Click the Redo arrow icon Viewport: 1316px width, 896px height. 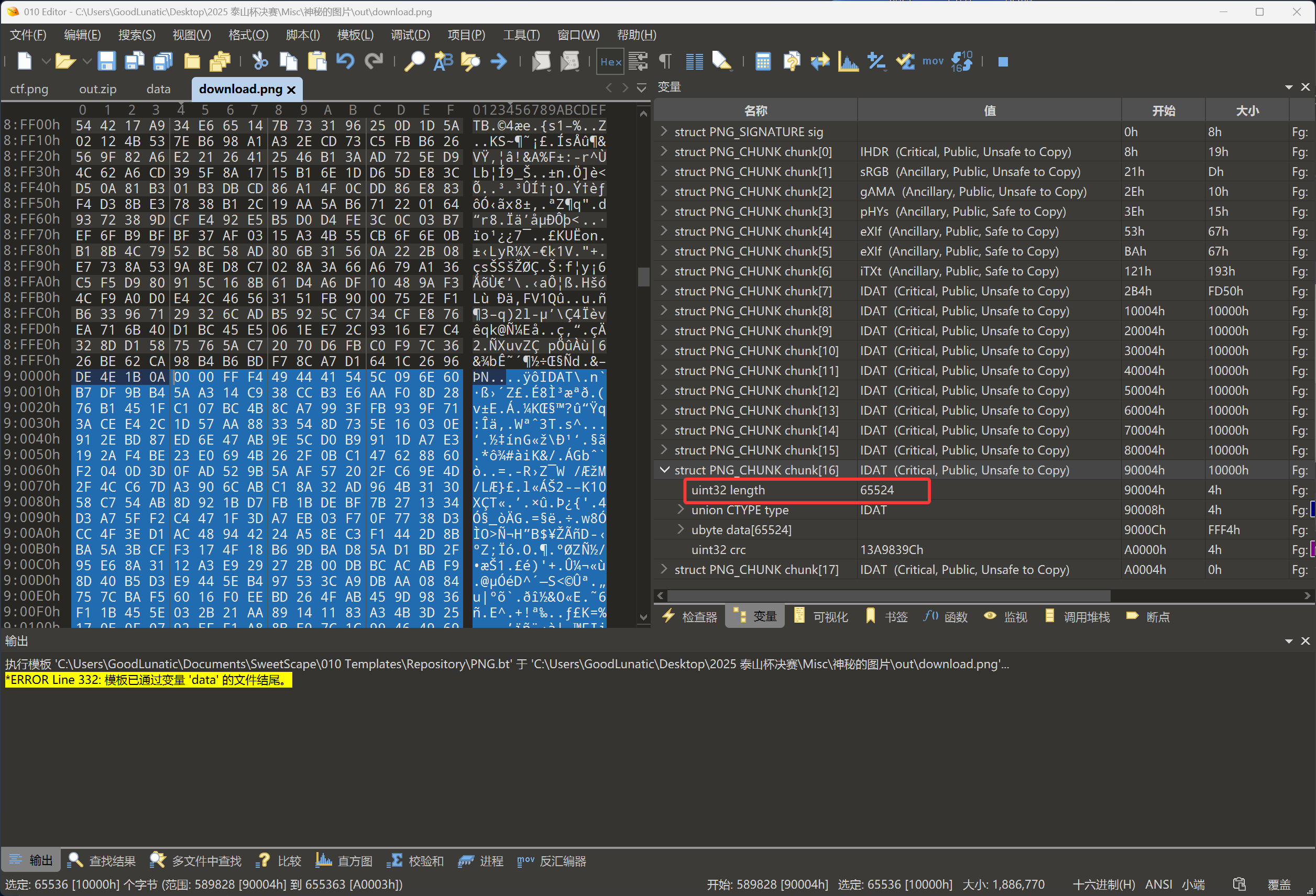pos(374,61)
